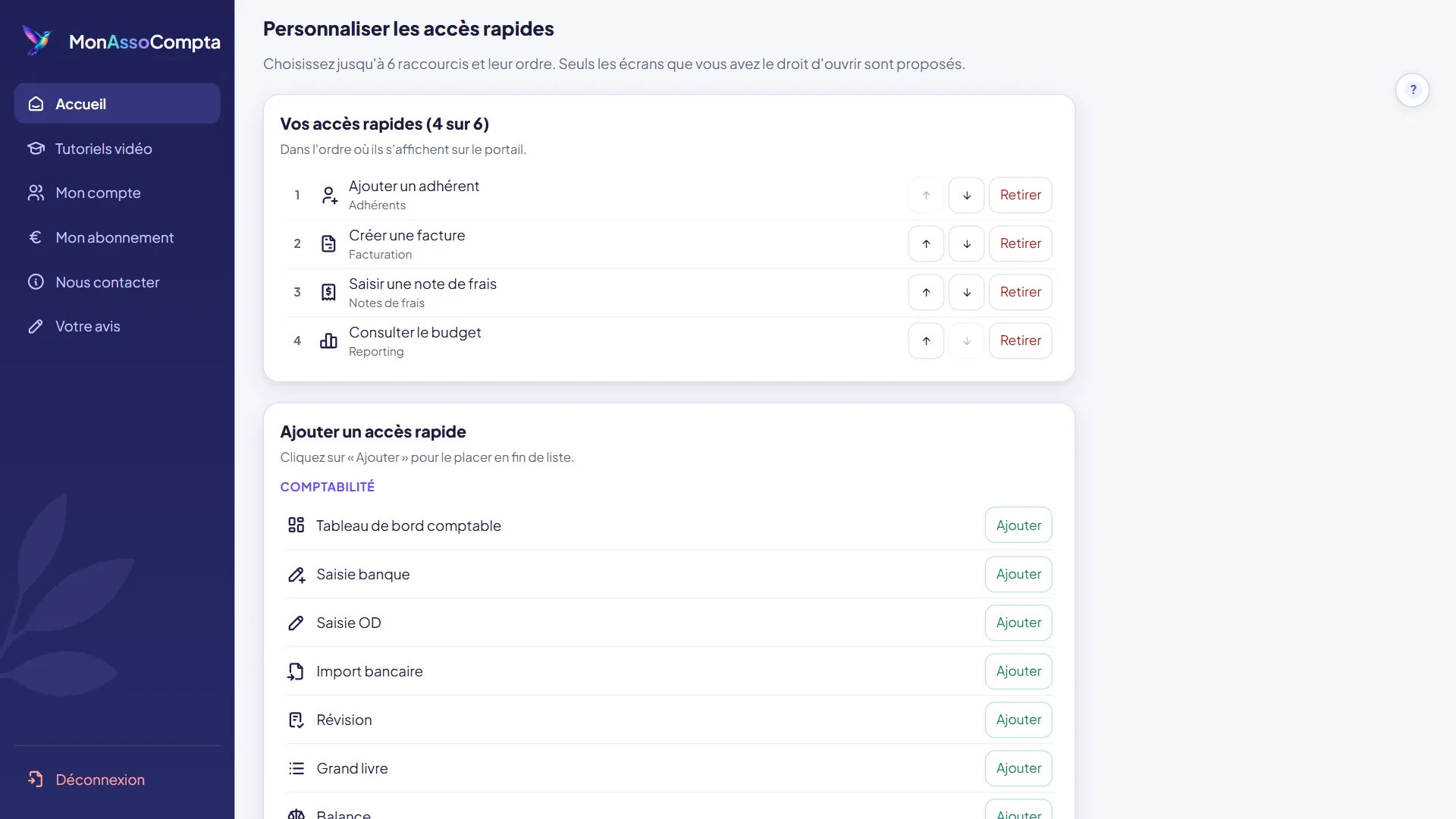Move 'Saisir une note de frais' down

point(966,292)
